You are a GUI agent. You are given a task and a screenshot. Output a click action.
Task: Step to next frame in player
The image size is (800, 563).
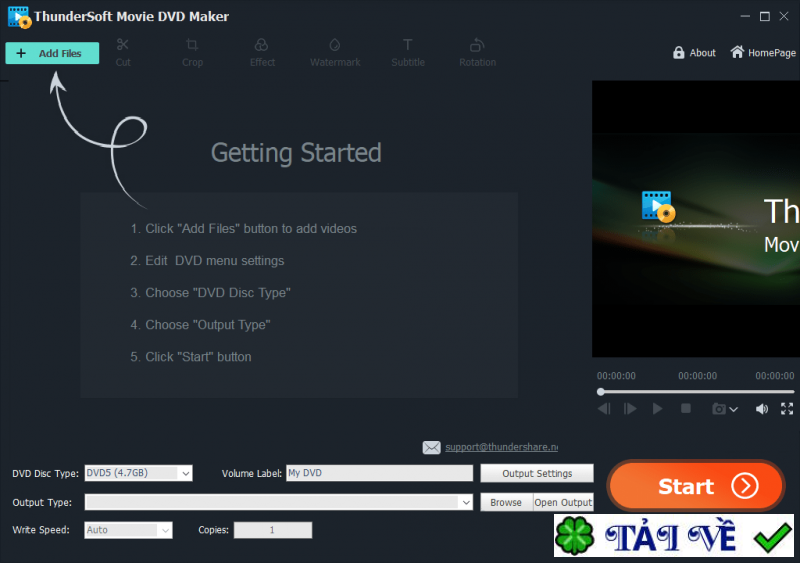pos(630,409)
